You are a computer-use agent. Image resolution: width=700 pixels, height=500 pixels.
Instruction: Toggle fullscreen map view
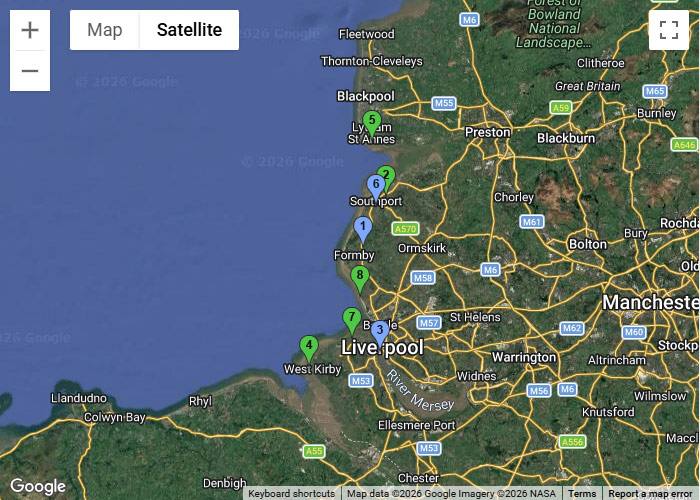(668, 30)
